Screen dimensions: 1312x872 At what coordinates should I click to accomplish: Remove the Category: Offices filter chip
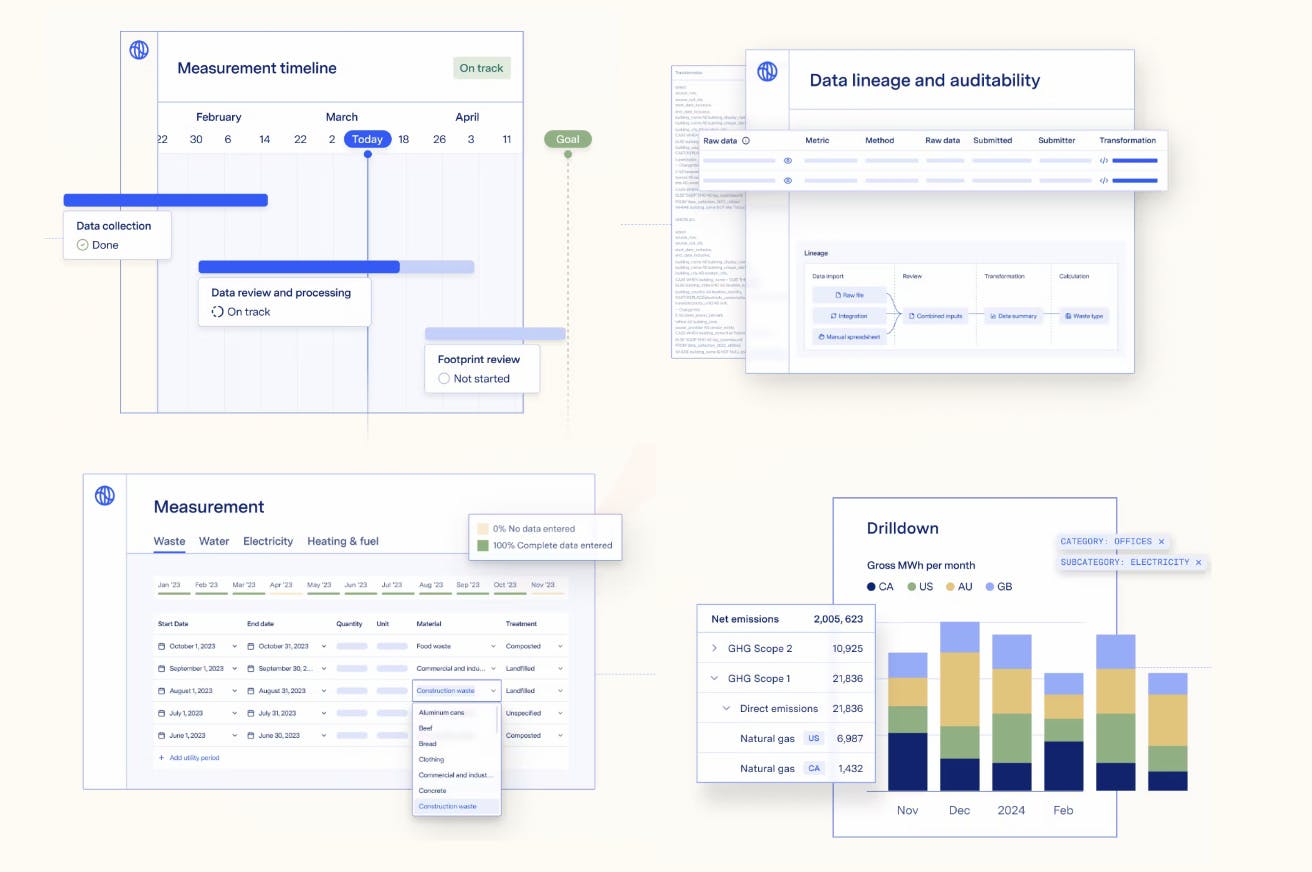coord(1161,541)
